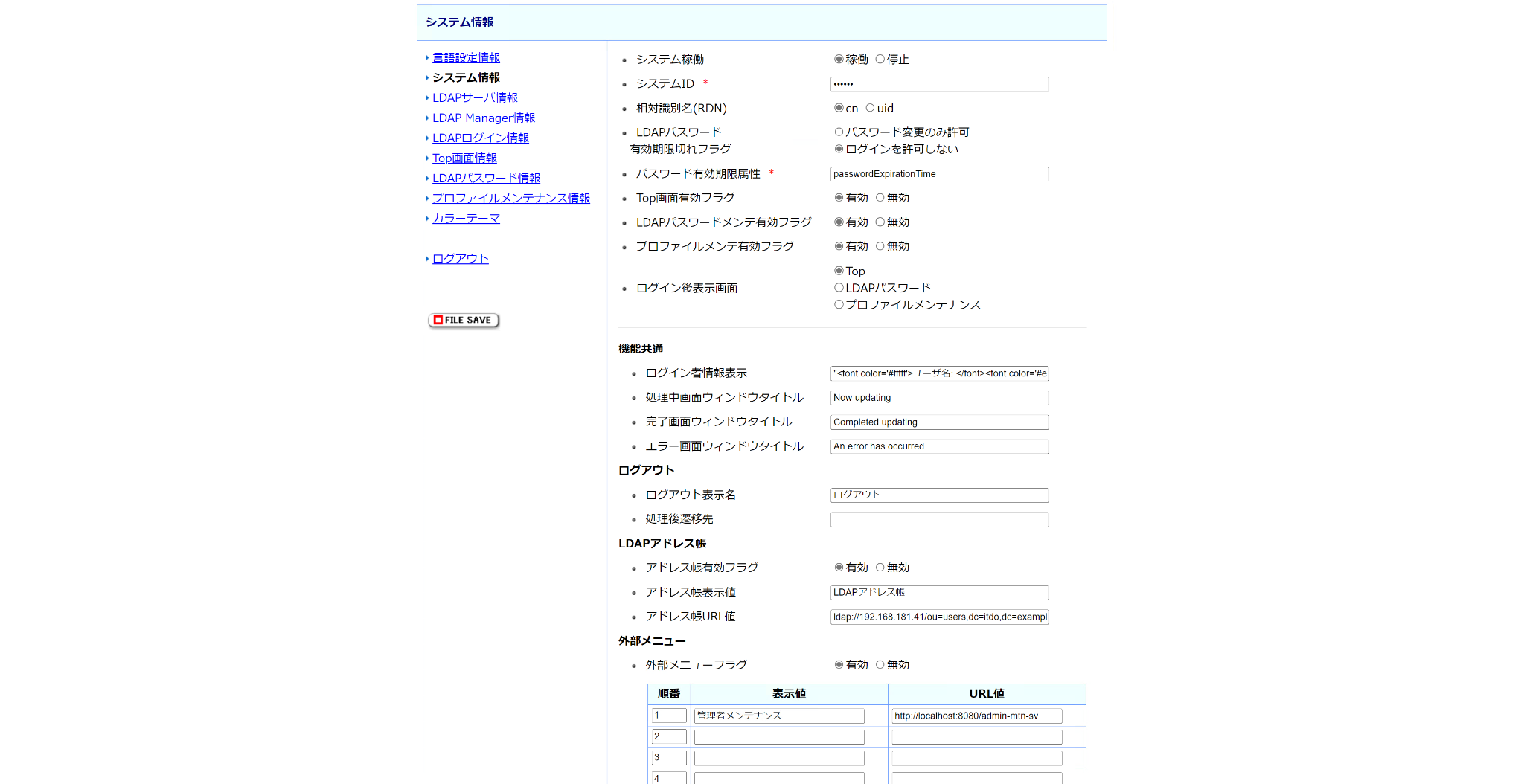This screenshot has height=784, width=1524.
Task: Click the FILE SAVE button
Action: pyautogui.click(x=463, y=320)
